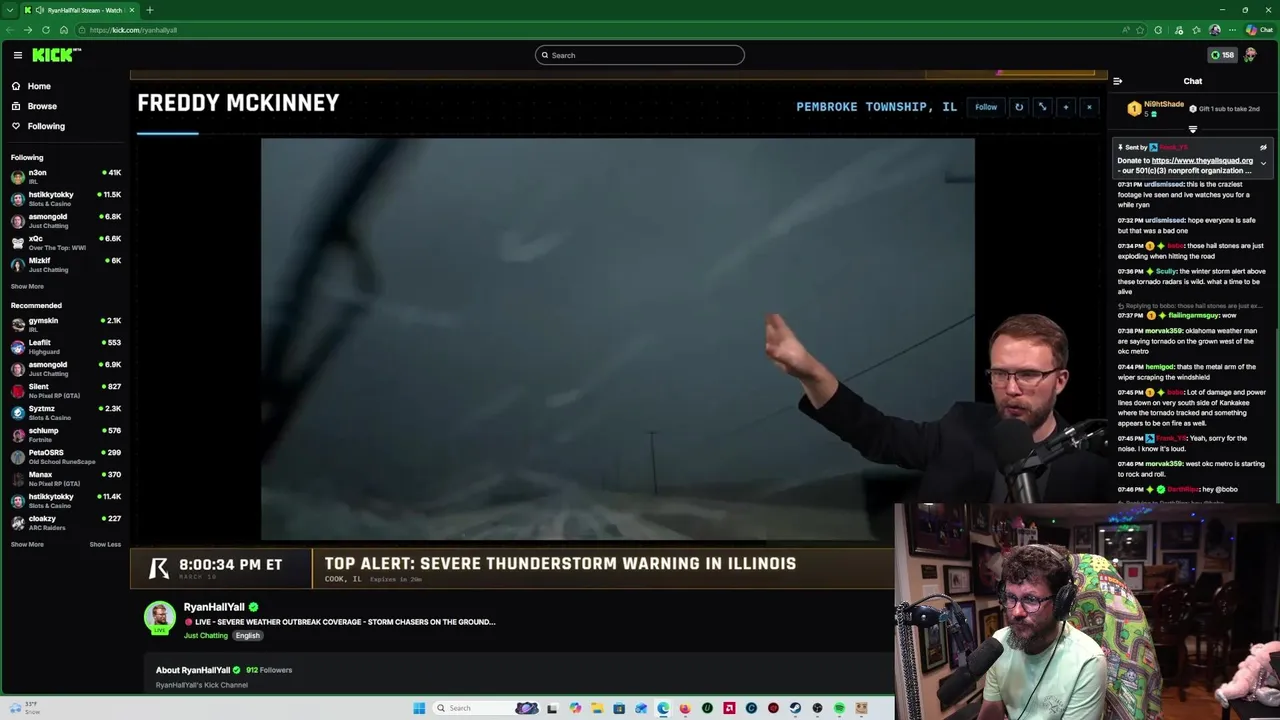Click the Kick logo

pos(56,55)
